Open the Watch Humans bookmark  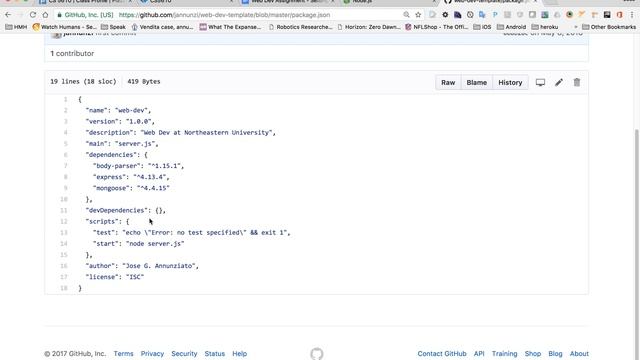point(64,27)
